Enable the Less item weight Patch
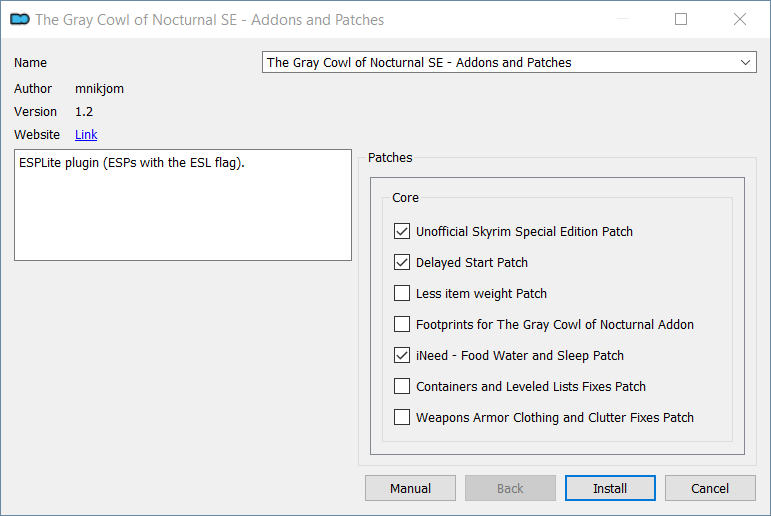Viewport: 771px width, 516px height. point(402,293)
